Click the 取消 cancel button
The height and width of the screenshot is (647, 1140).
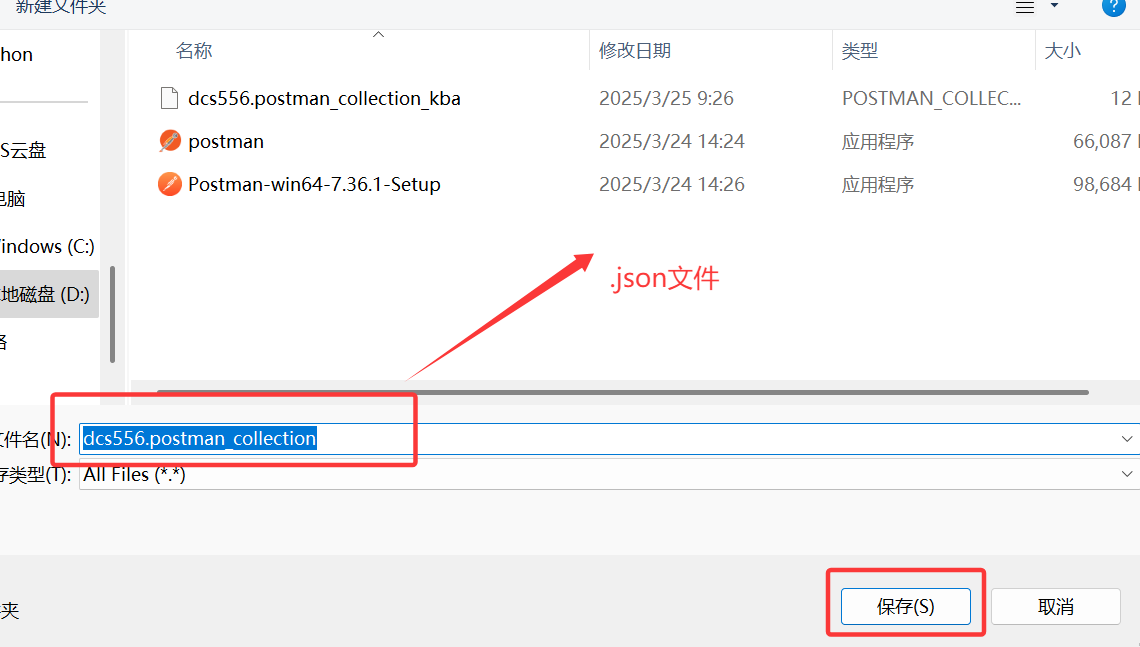pyautogui.click(x=1055, y=606)
